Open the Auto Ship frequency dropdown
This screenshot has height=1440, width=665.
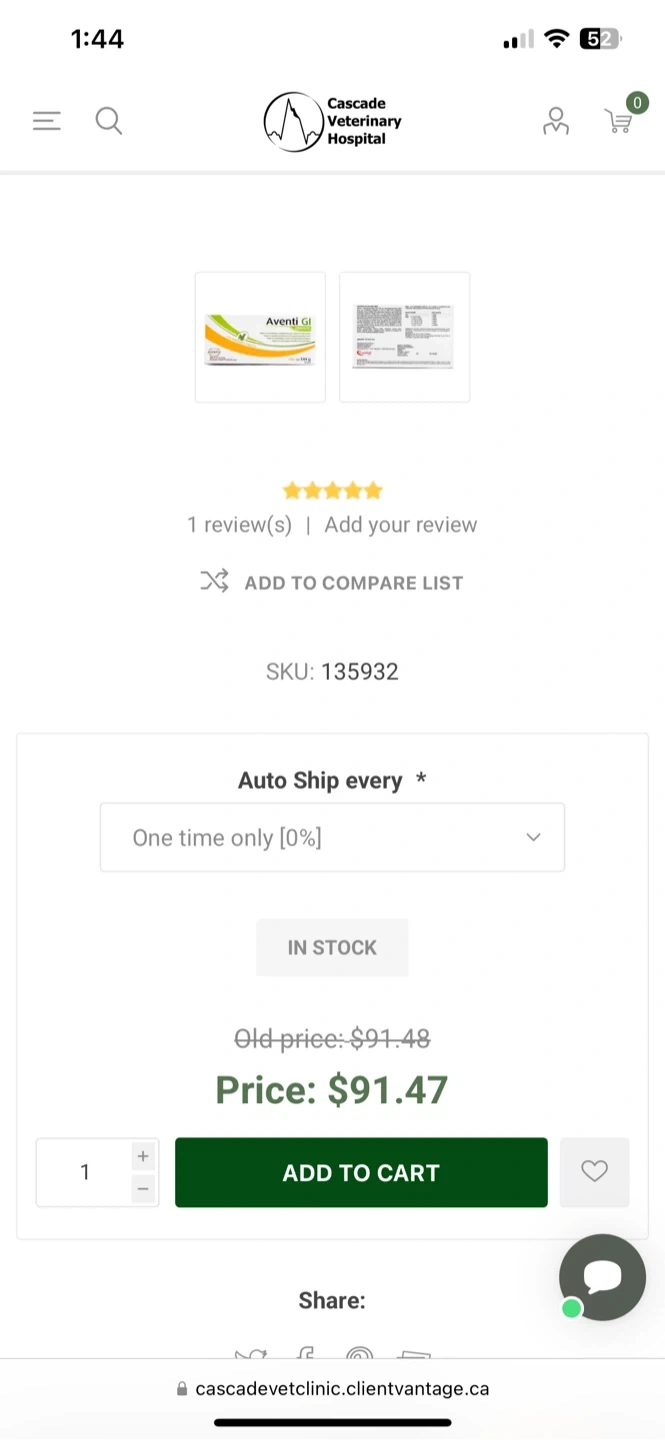point(332,838)
